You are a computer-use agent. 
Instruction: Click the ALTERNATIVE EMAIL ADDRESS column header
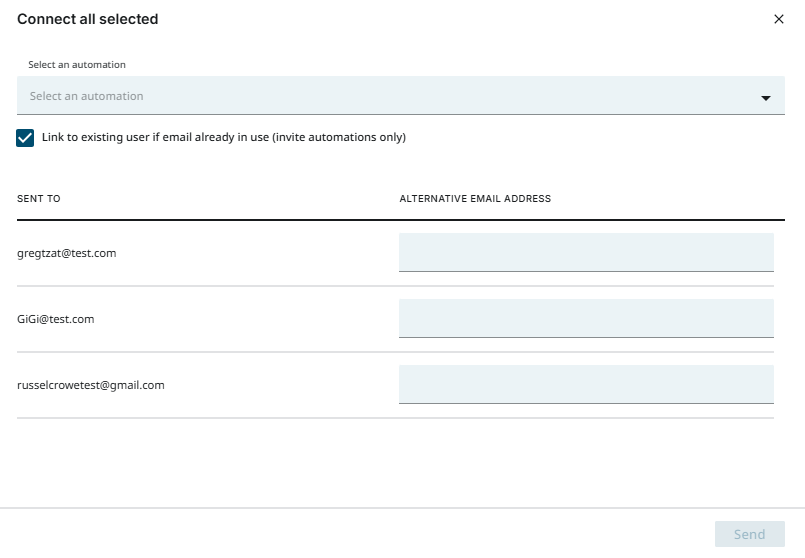475,199
